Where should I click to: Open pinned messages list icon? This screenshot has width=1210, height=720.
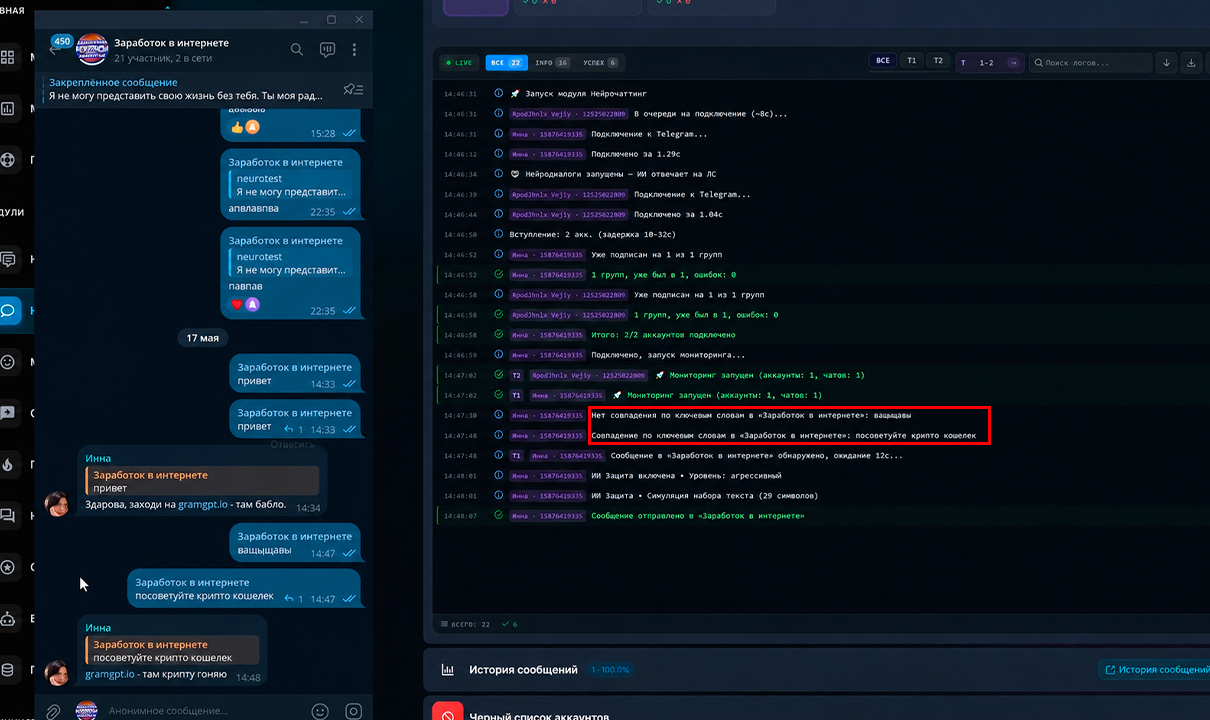(353, 90)
